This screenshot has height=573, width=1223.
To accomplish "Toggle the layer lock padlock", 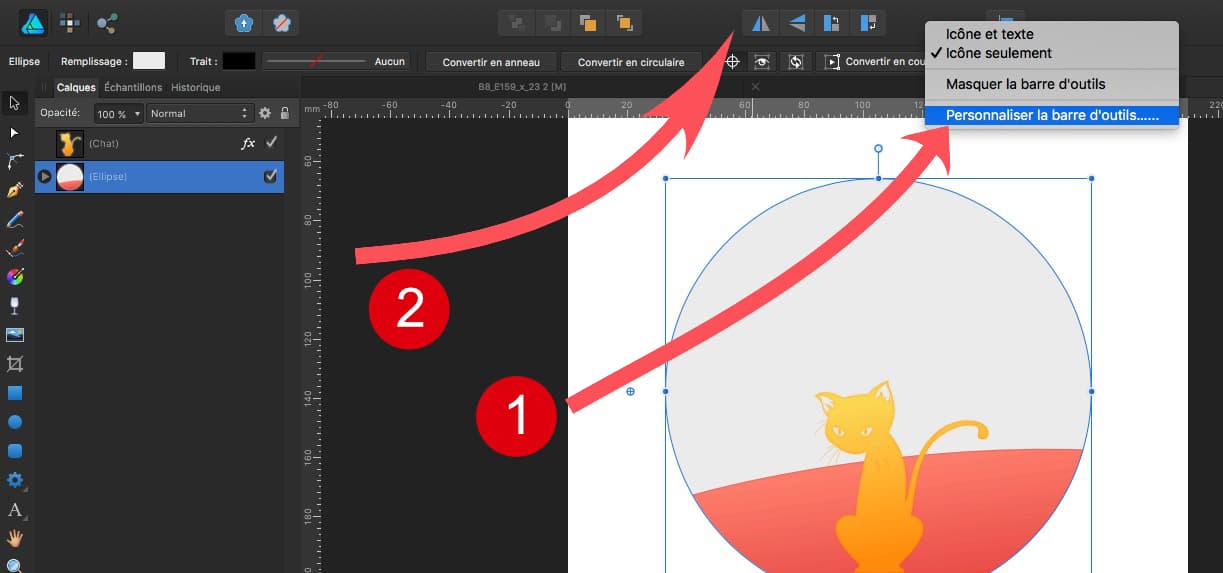I will (x=284, y=113).
